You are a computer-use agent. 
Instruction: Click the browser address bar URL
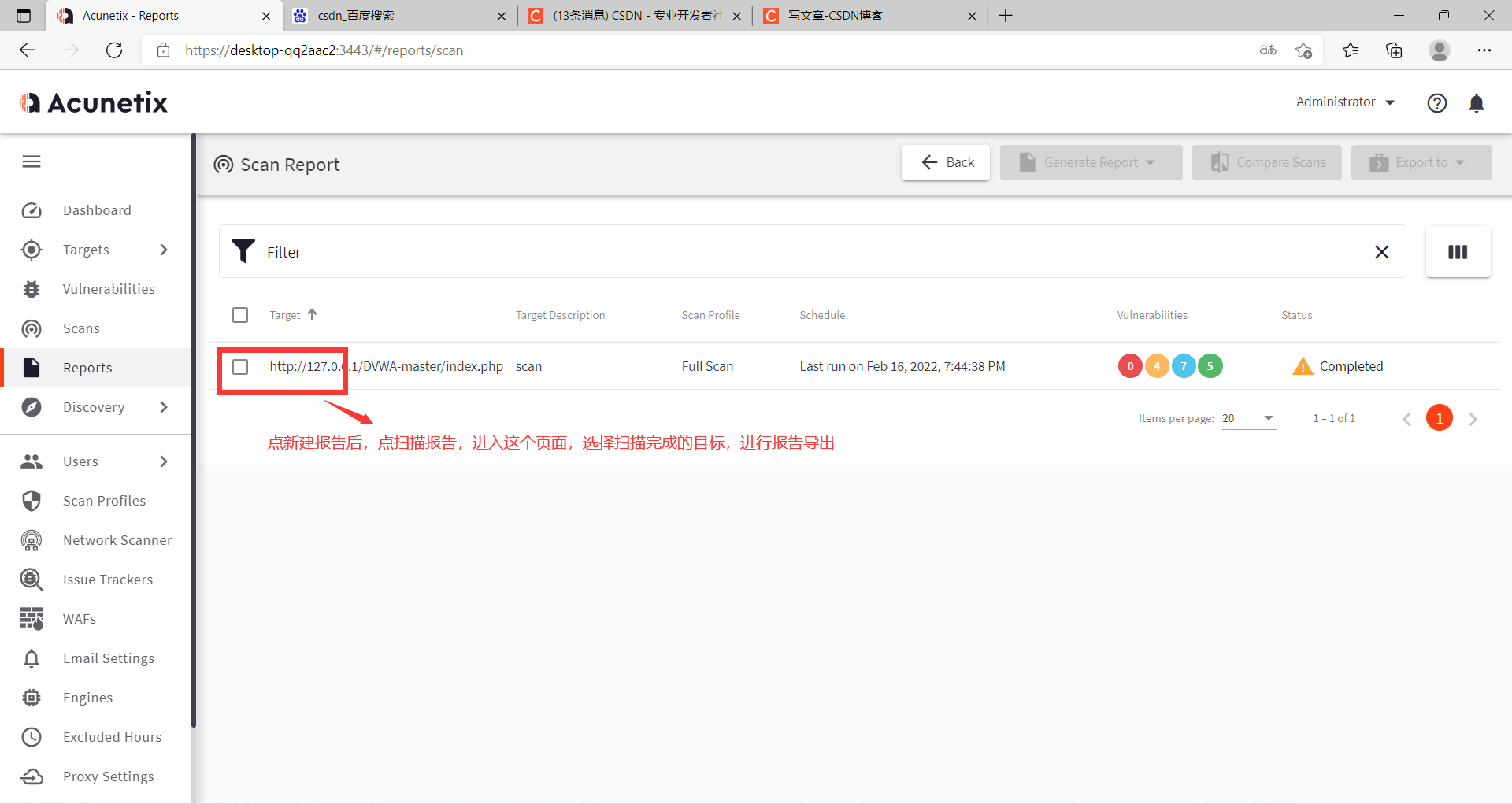[324, 50]
